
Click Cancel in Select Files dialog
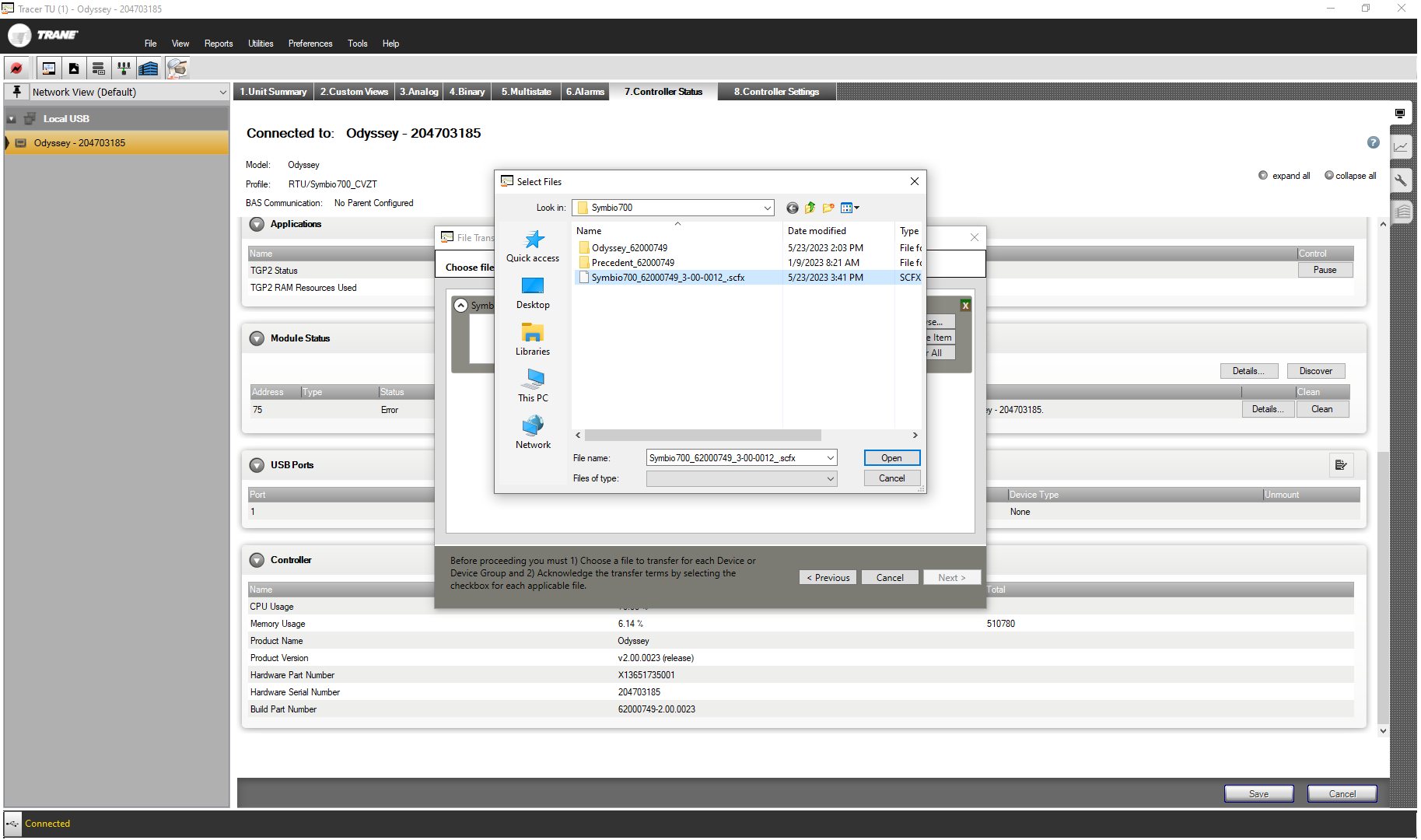tap(892, 478)
